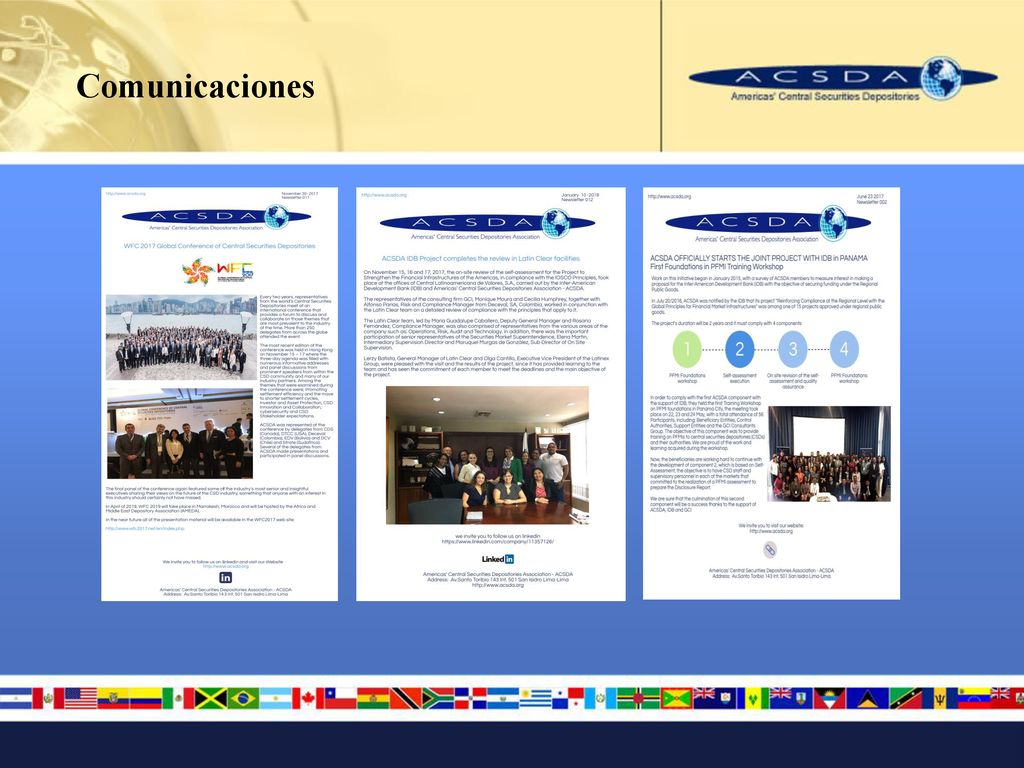Click the LinkedIn logo in the Latin Clear newsletter
The image size is (1024, 768).
498,559
